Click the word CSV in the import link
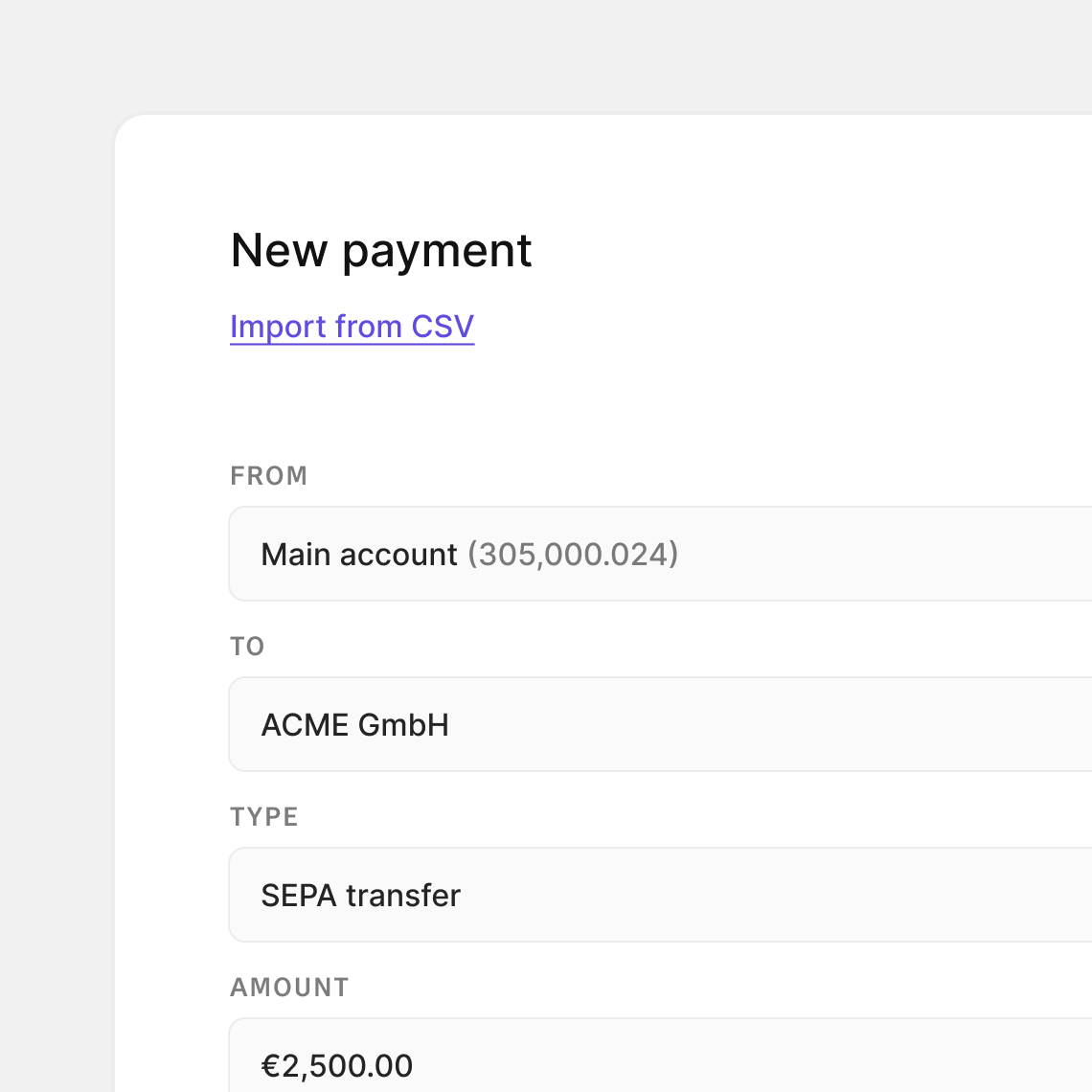 [x=443, y=327]
